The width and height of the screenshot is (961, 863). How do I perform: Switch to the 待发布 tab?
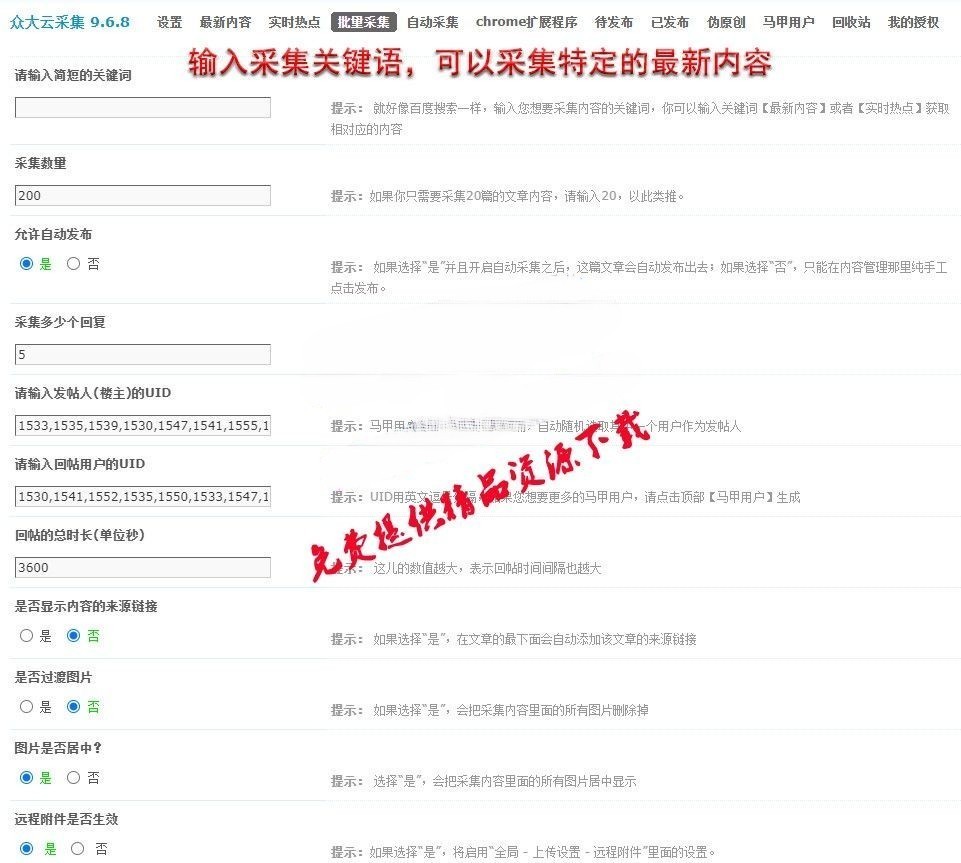[613, 22]
